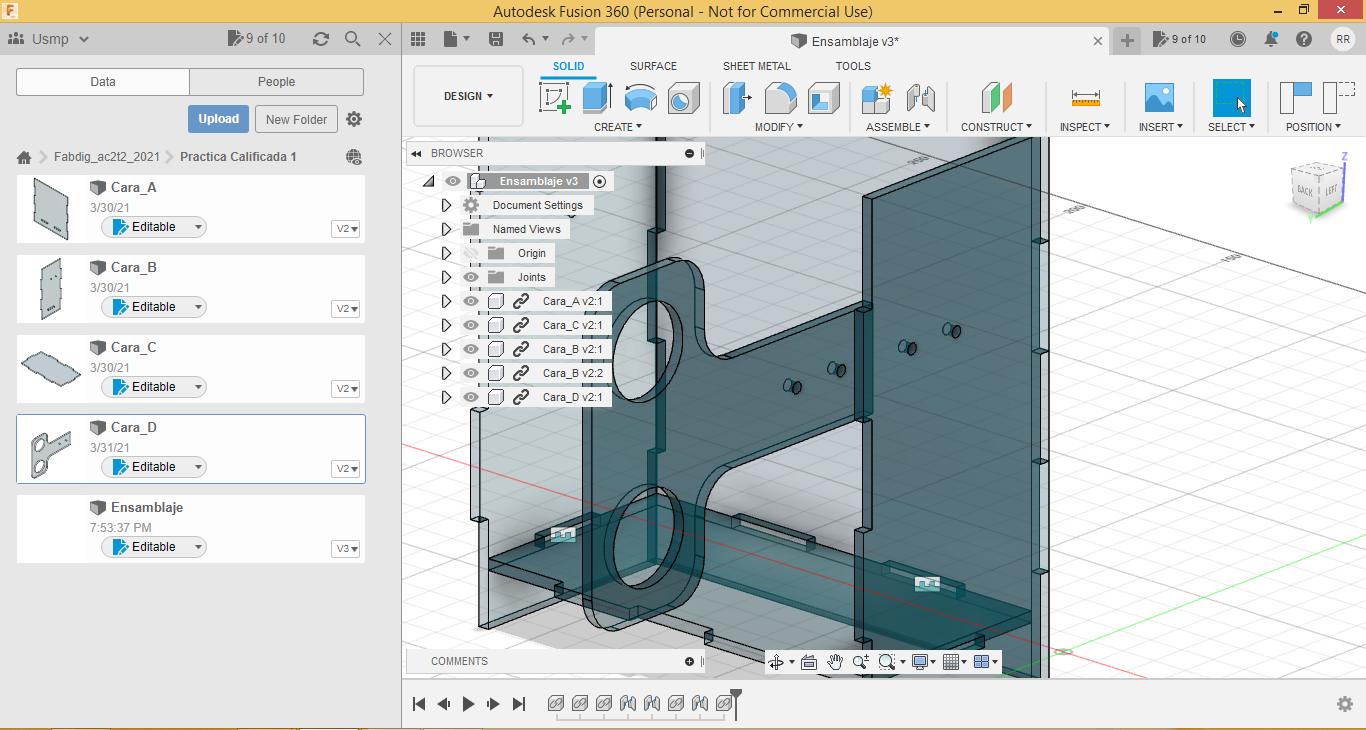Image resolution: width=1366 pixels, height=730 pixels.
Task: Click the refresh icon in the data panel
Action: tap(321, 39)
